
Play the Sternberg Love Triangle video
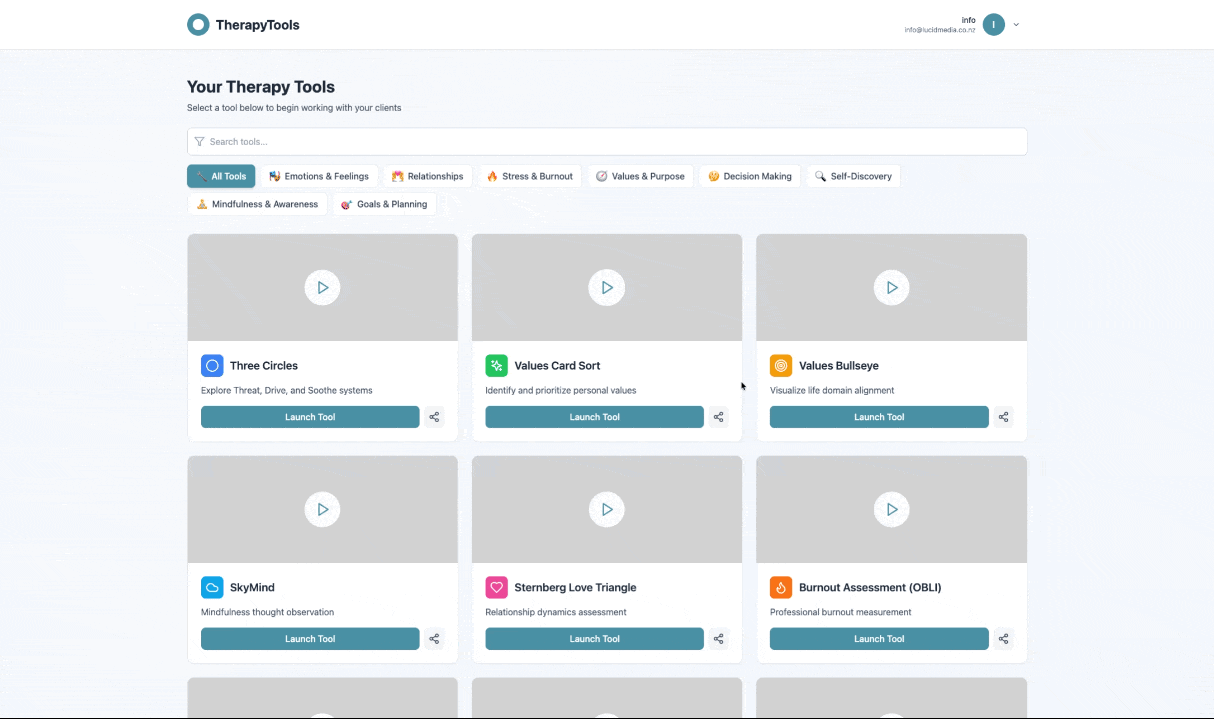pos(607,510)
